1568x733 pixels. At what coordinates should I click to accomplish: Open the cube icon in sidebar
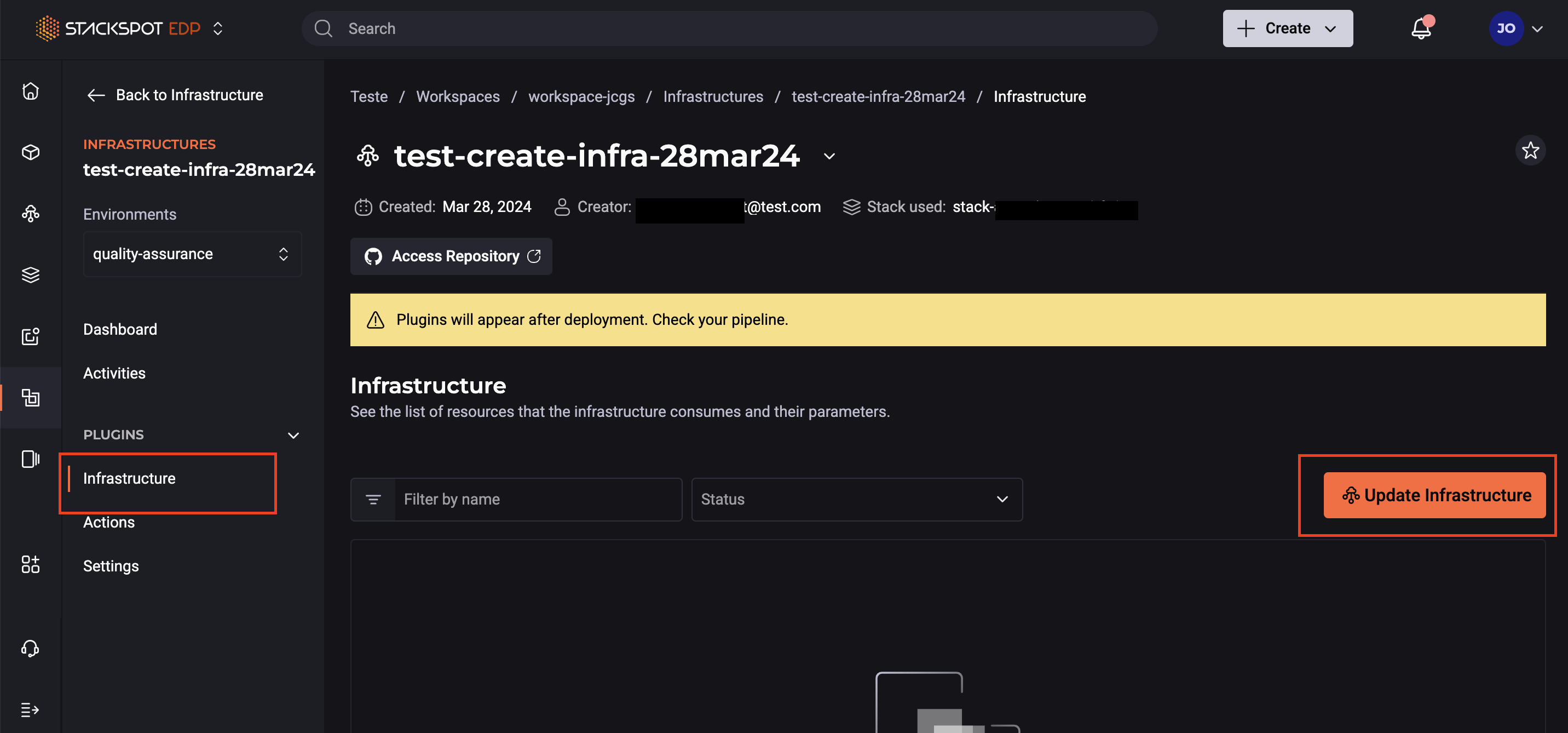pyautogui.click(x=31, y=152)
